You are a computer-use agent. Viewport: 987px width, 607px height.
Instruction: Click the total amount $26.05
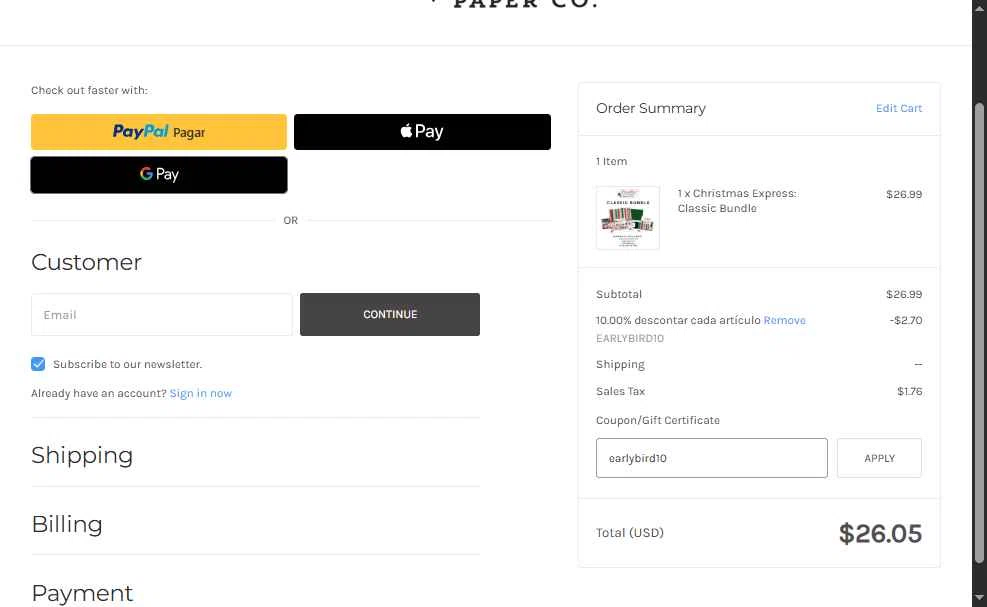(880, 533)
